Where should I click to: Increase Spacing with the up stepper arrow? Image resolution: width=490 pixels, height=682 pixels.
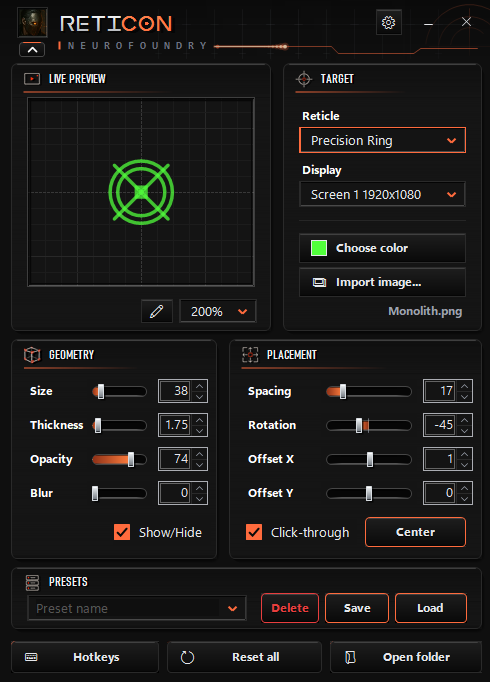(x=464, y=386)
